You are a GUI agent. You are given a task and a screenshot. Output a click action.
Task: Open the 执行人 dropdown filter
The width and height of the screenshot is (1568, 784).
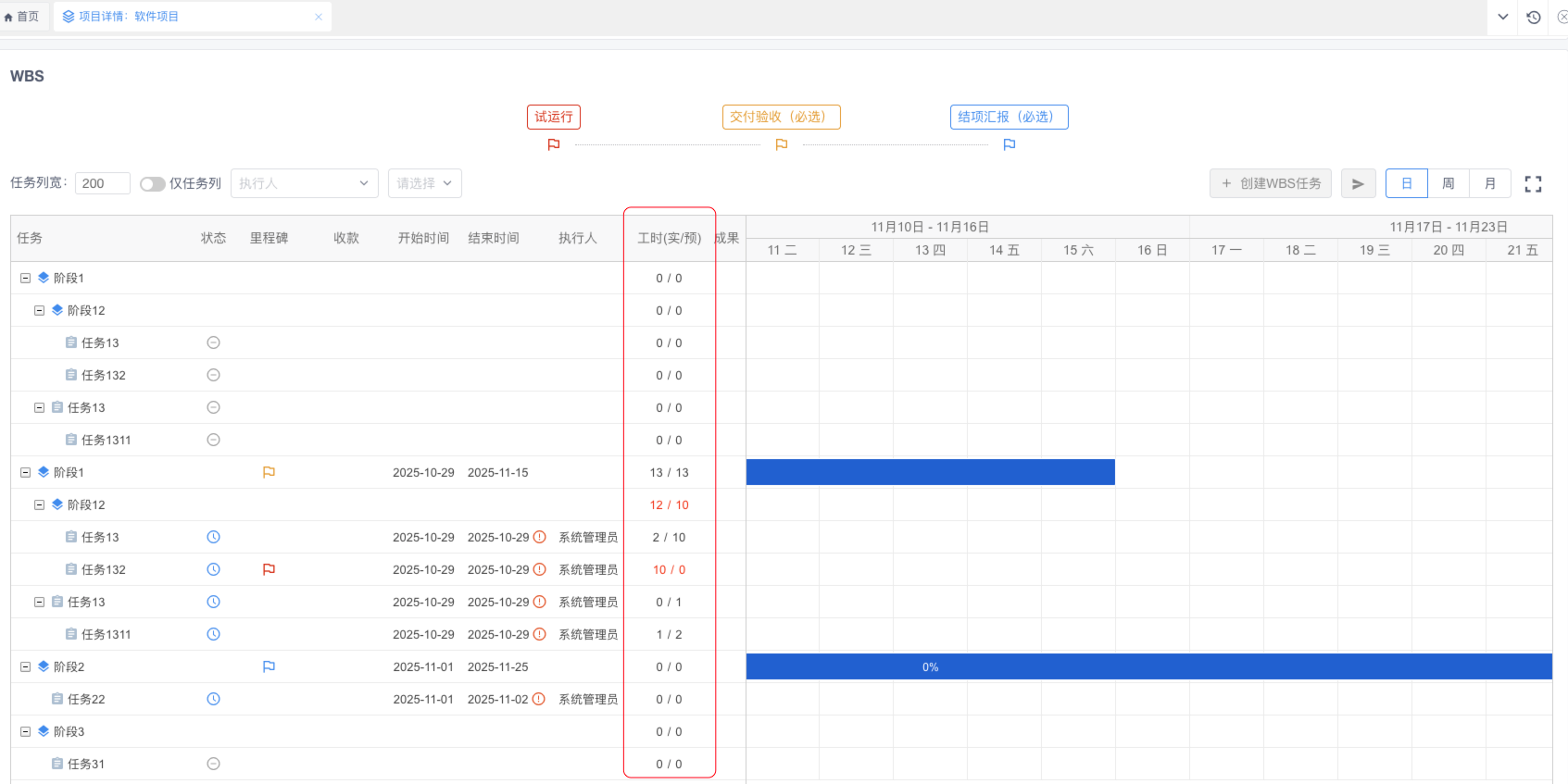[304, 183]
